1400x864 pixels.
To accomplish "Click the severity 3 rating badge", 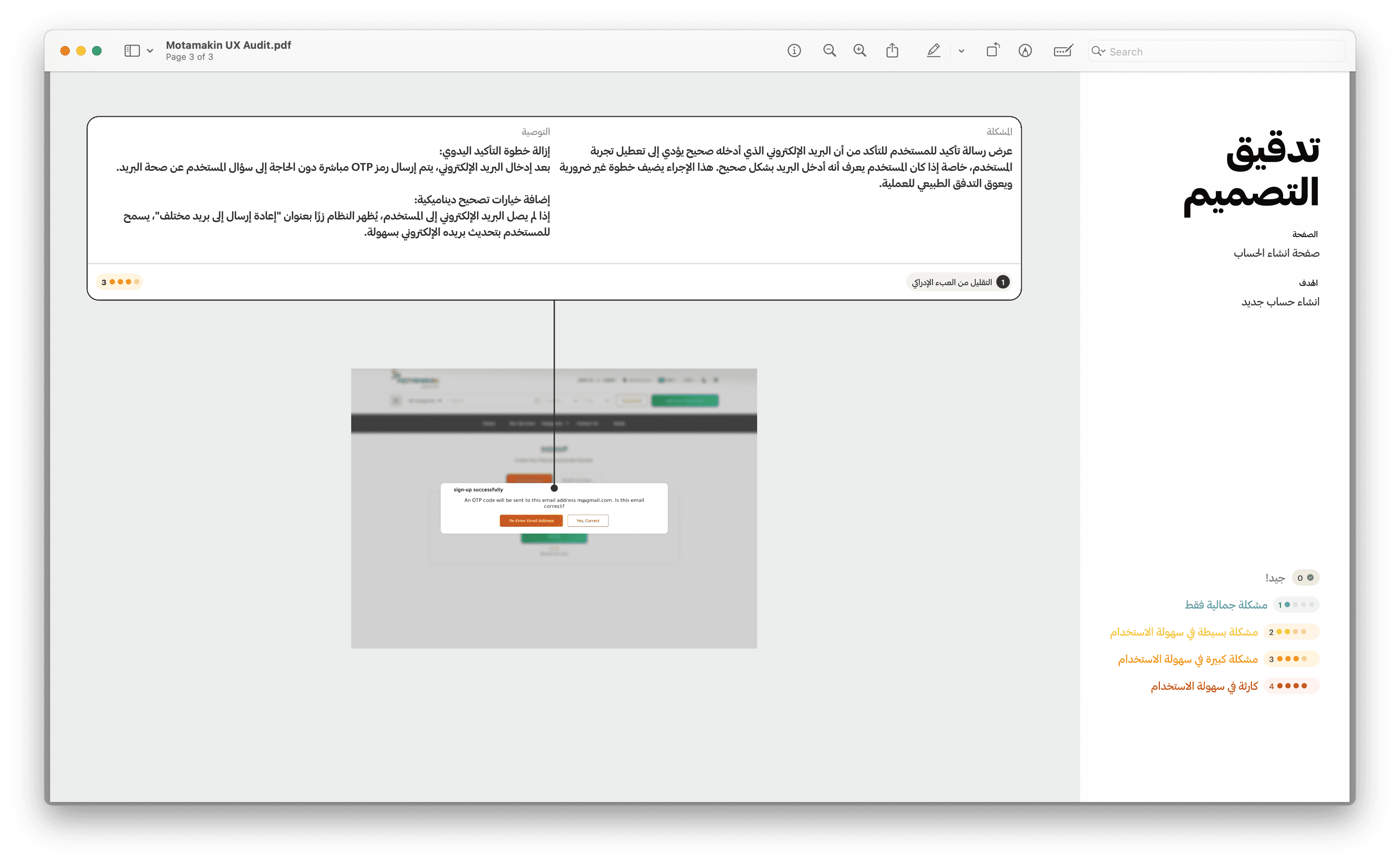I will (119, 282).
